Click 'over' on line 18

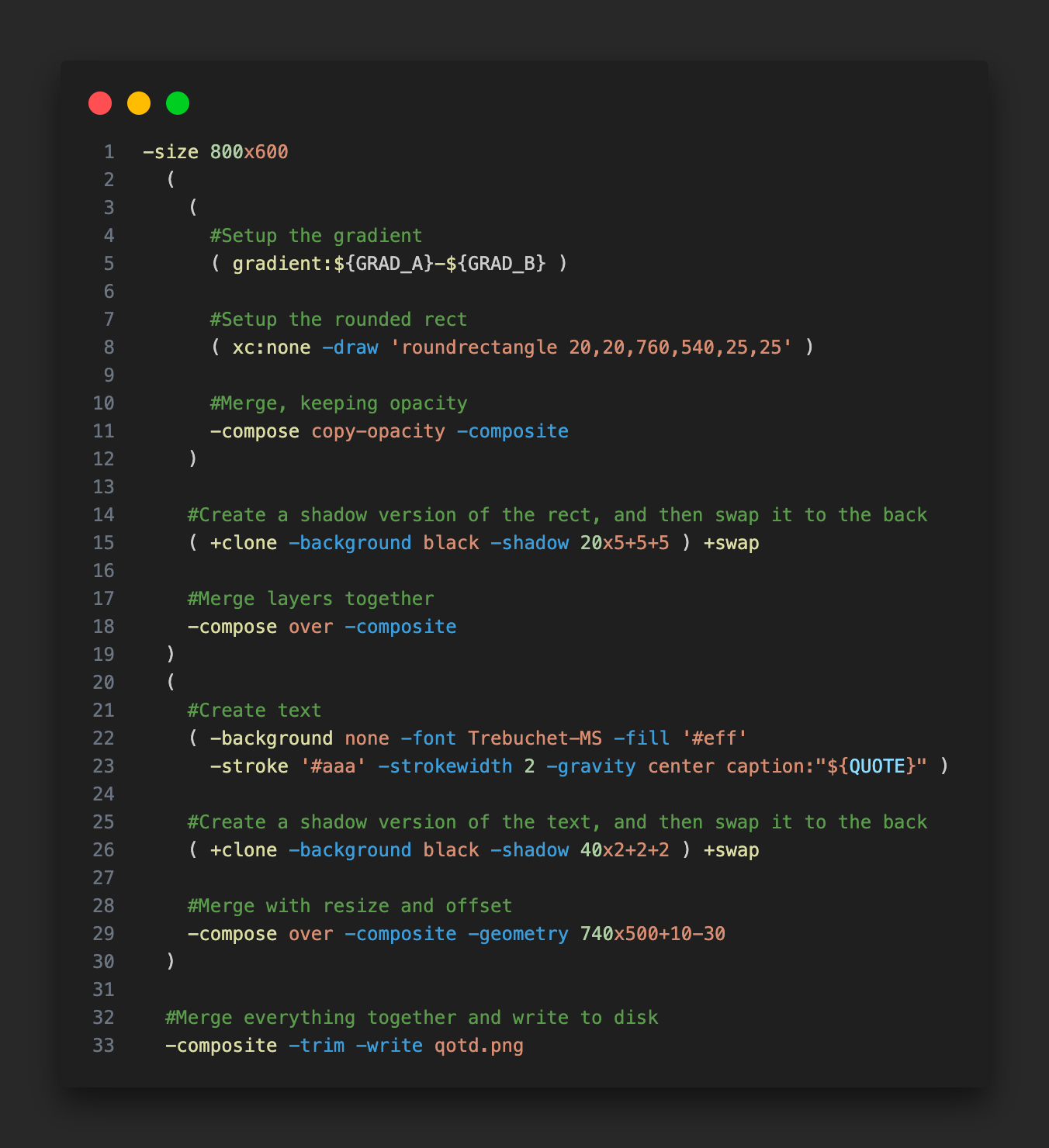point(310,627)
